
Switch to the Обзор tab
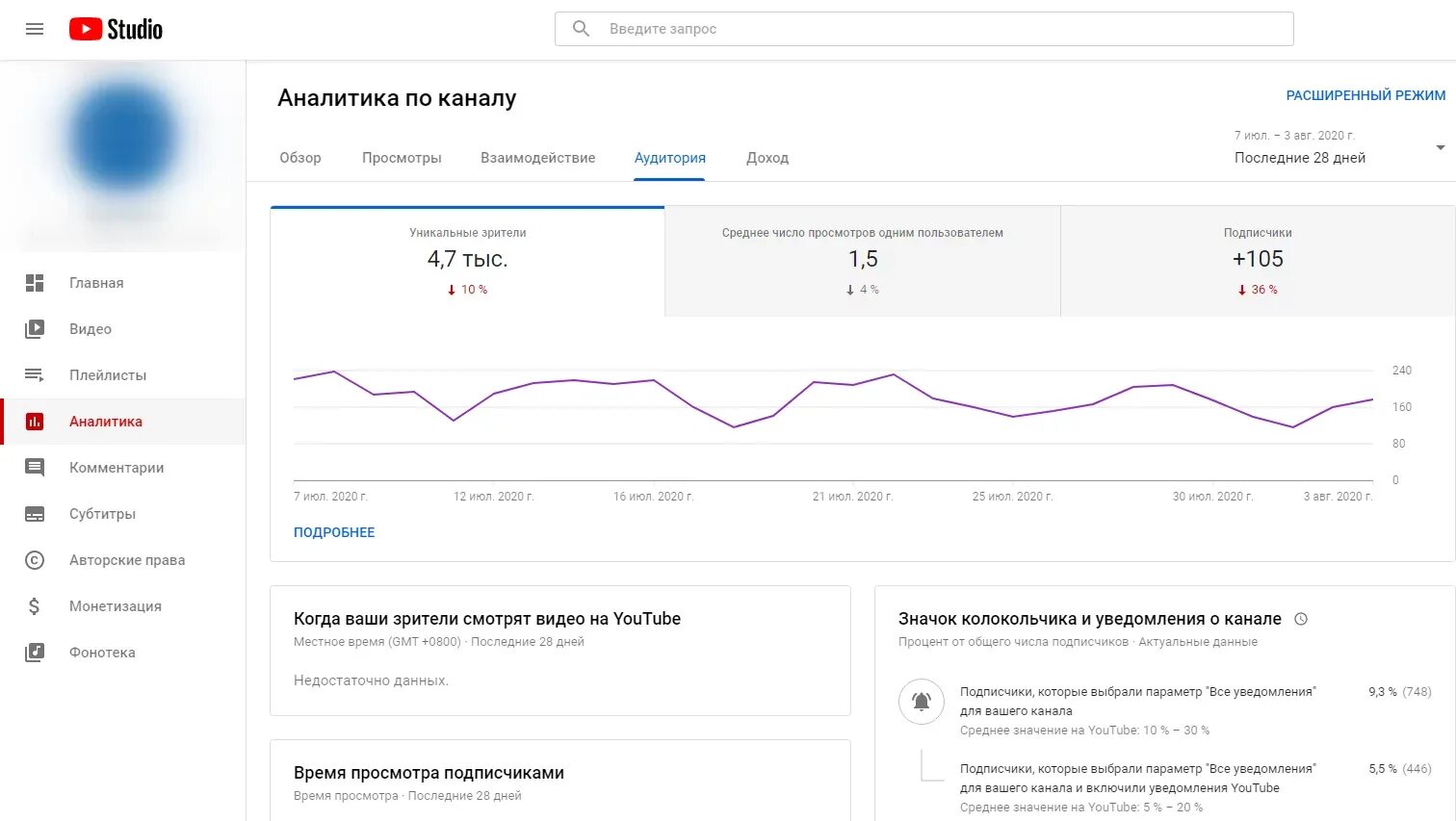(x=300, y=158)
